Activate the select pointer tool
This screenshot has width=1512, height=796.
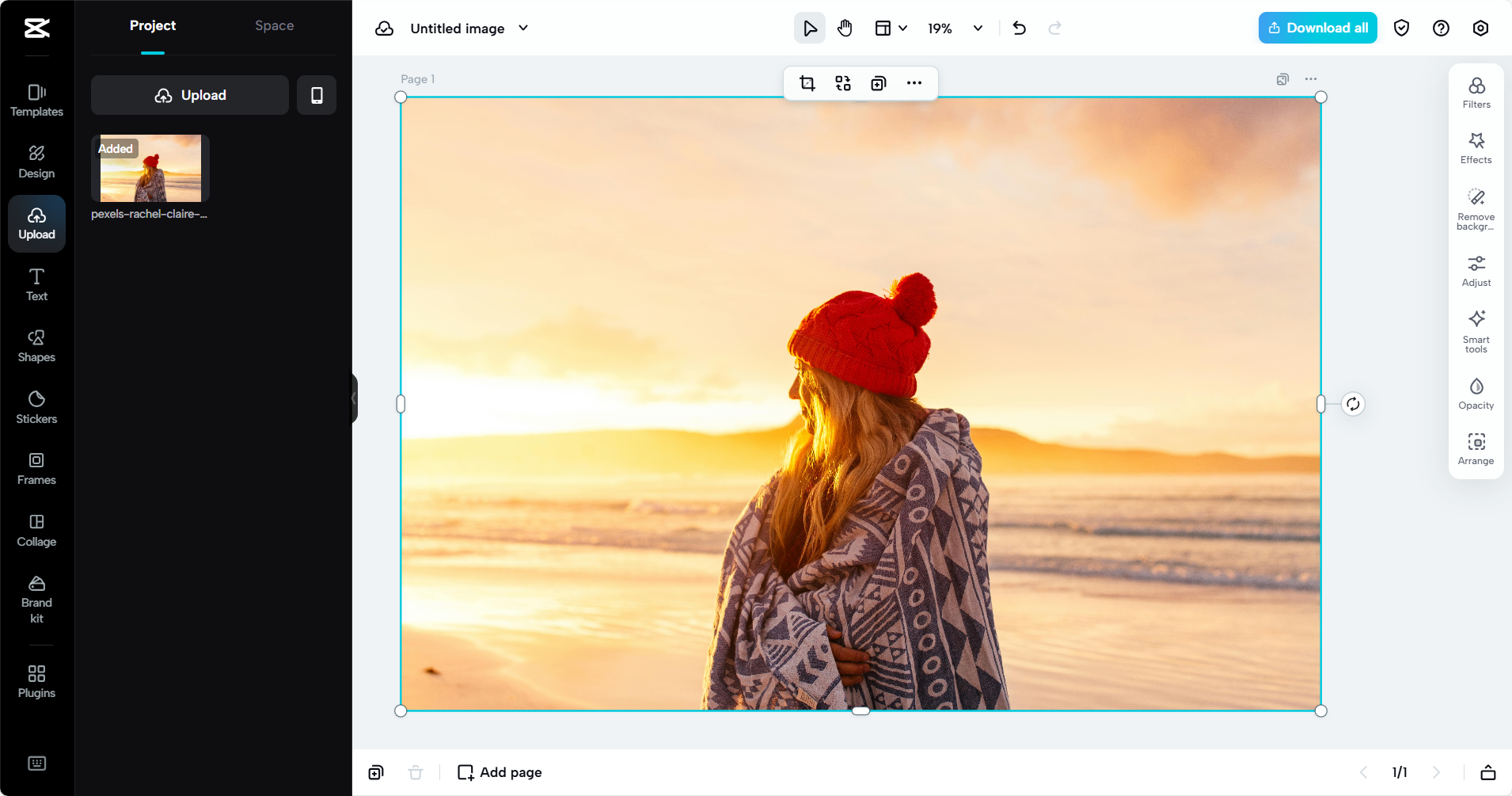pyautogui.click(x=809, y=29)
